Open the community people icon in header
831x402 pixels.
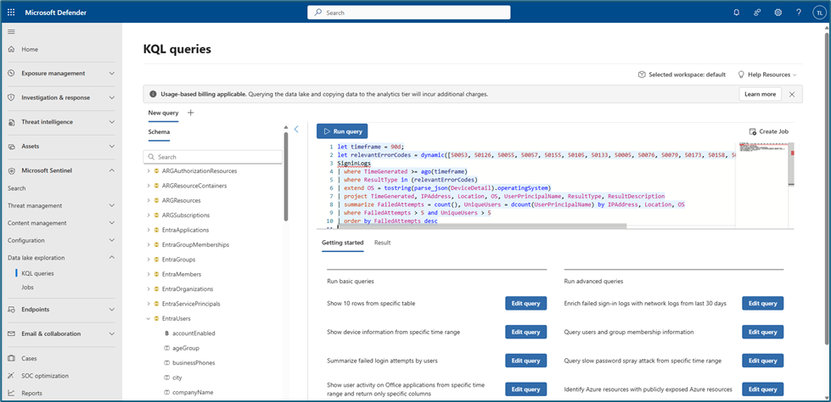pyautogui.click(x=757, y=12)
